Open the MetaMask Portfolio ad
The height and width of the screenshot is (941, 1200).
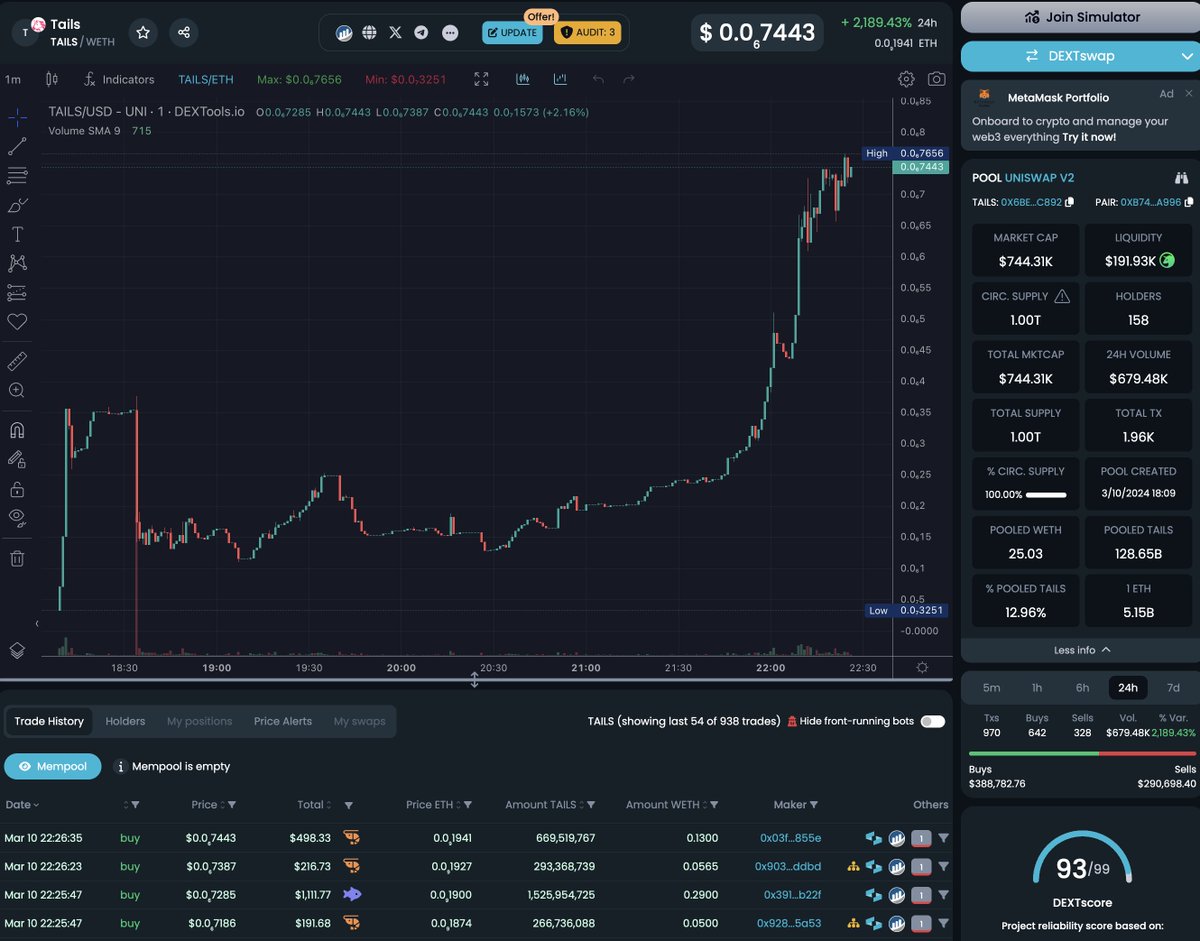click(1080, 116)
